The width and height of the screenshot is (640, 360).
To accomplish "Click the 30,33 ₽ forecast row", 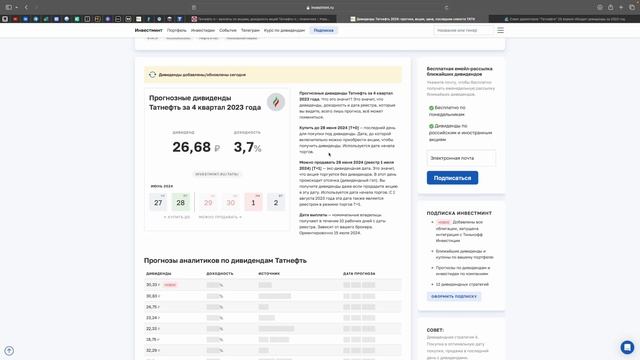I will [273, 284].
